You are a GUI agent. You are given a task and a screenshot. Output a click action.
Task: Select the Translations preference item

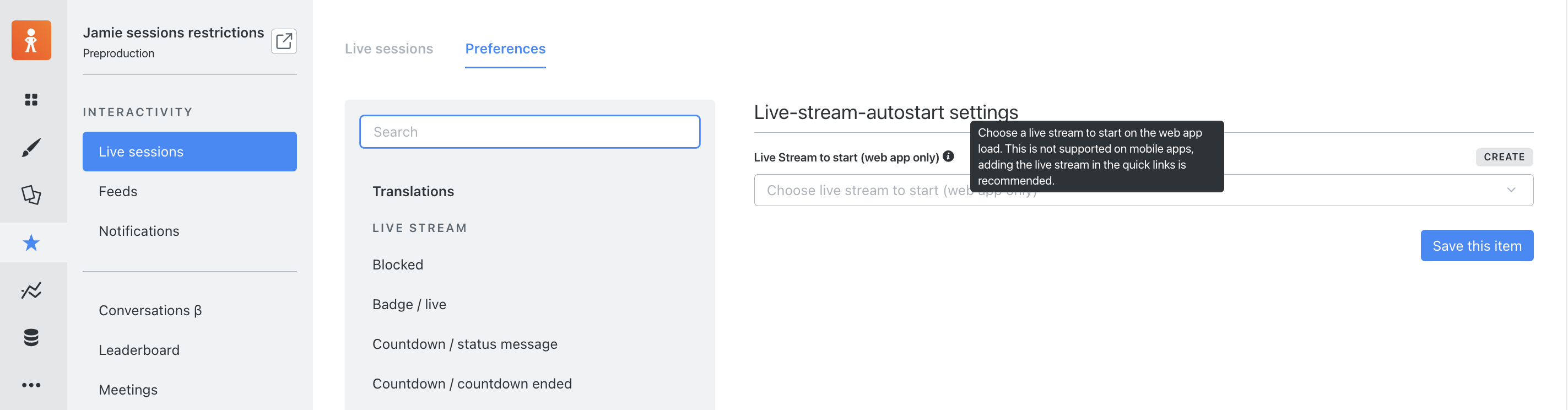click(x=413, y=191)
